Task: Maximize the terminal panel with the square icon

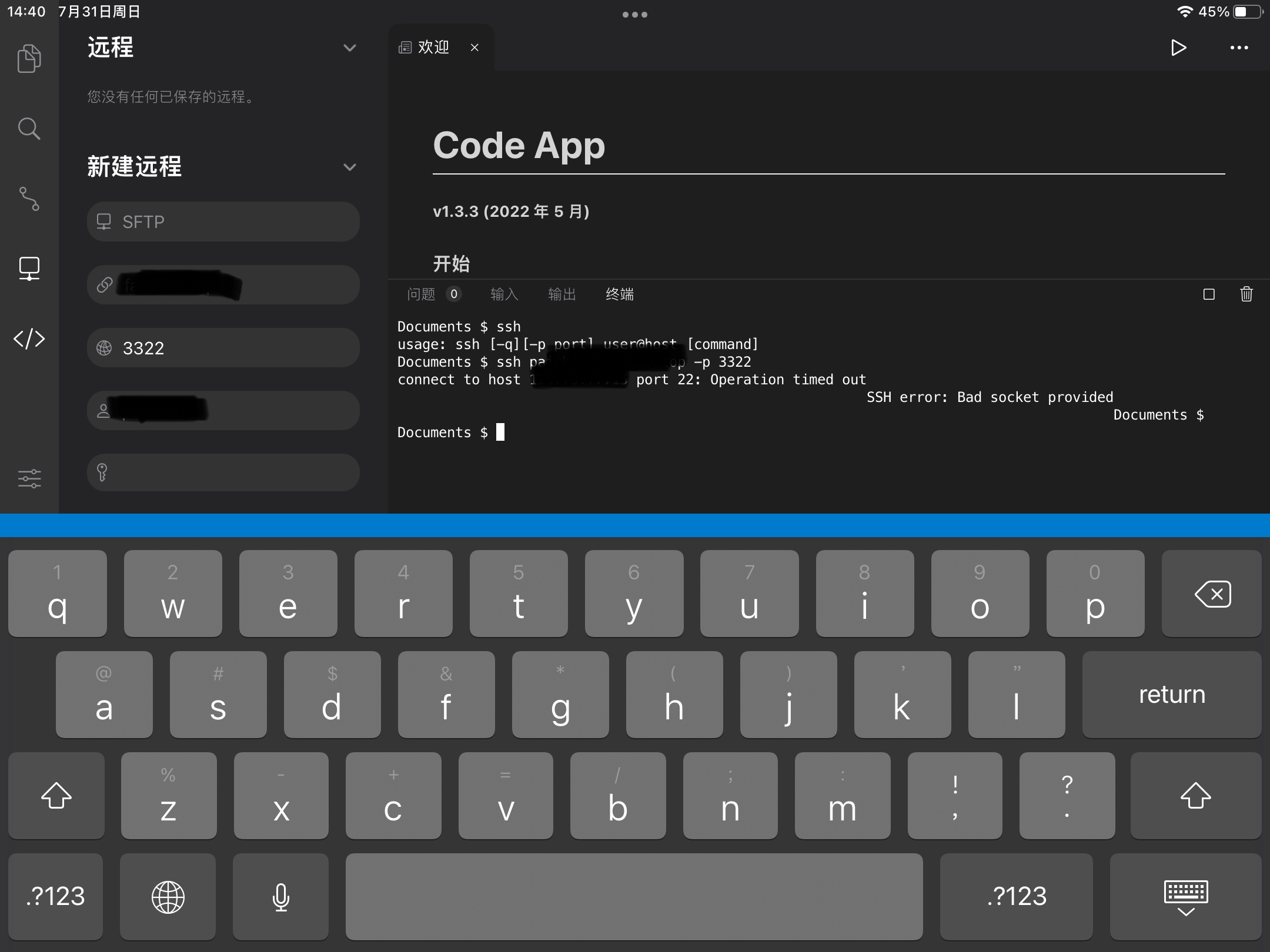Action: pyautogui.click(x=1209, y=294)
